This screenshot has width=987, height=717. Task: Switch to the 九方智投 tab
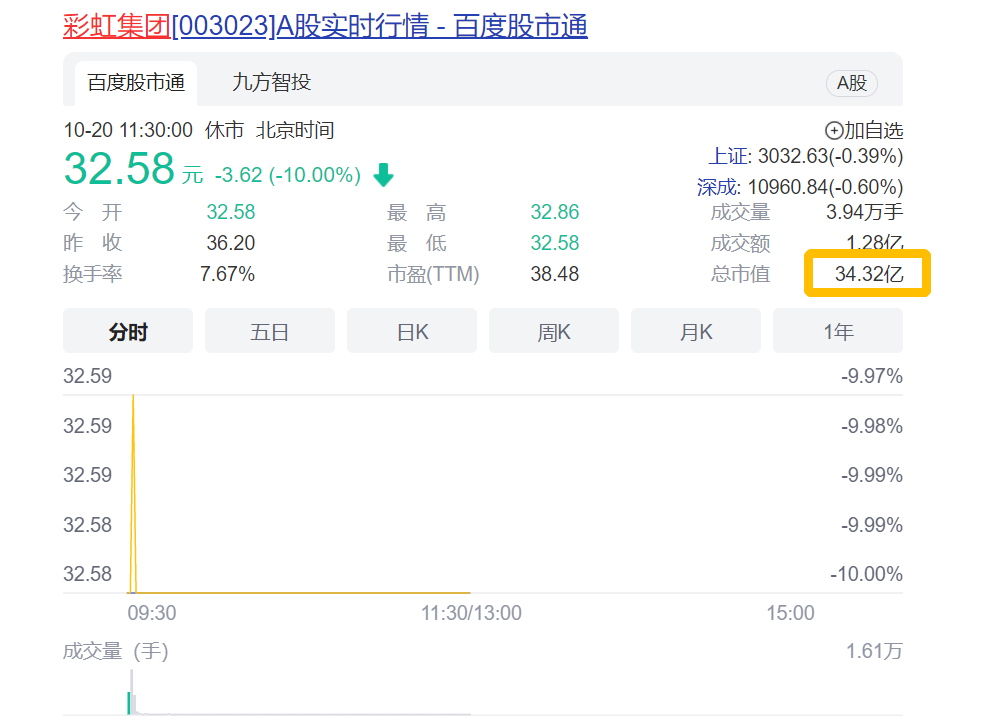point(271,82)
